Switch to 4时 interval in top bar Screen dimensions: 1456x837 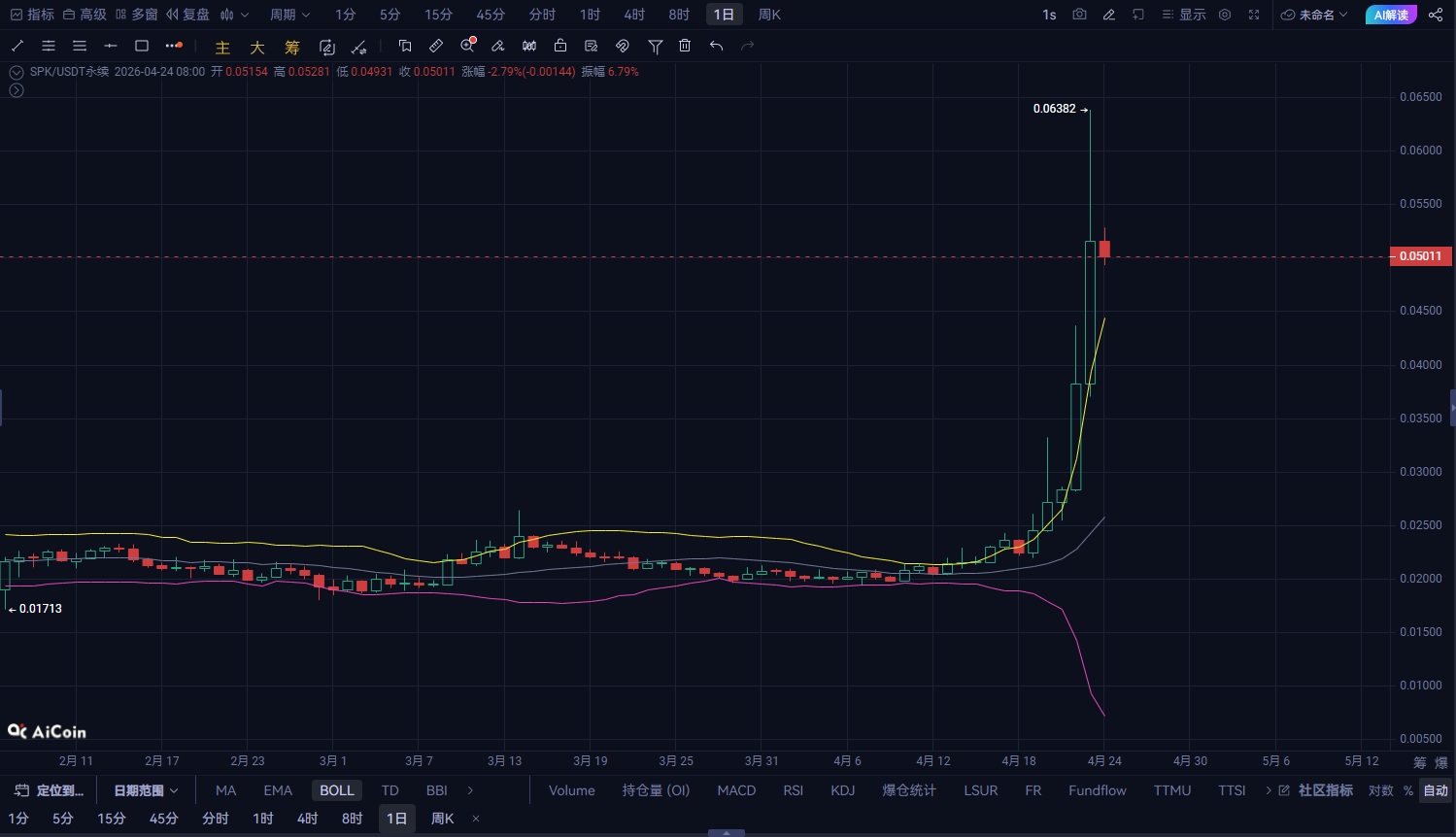634,15
